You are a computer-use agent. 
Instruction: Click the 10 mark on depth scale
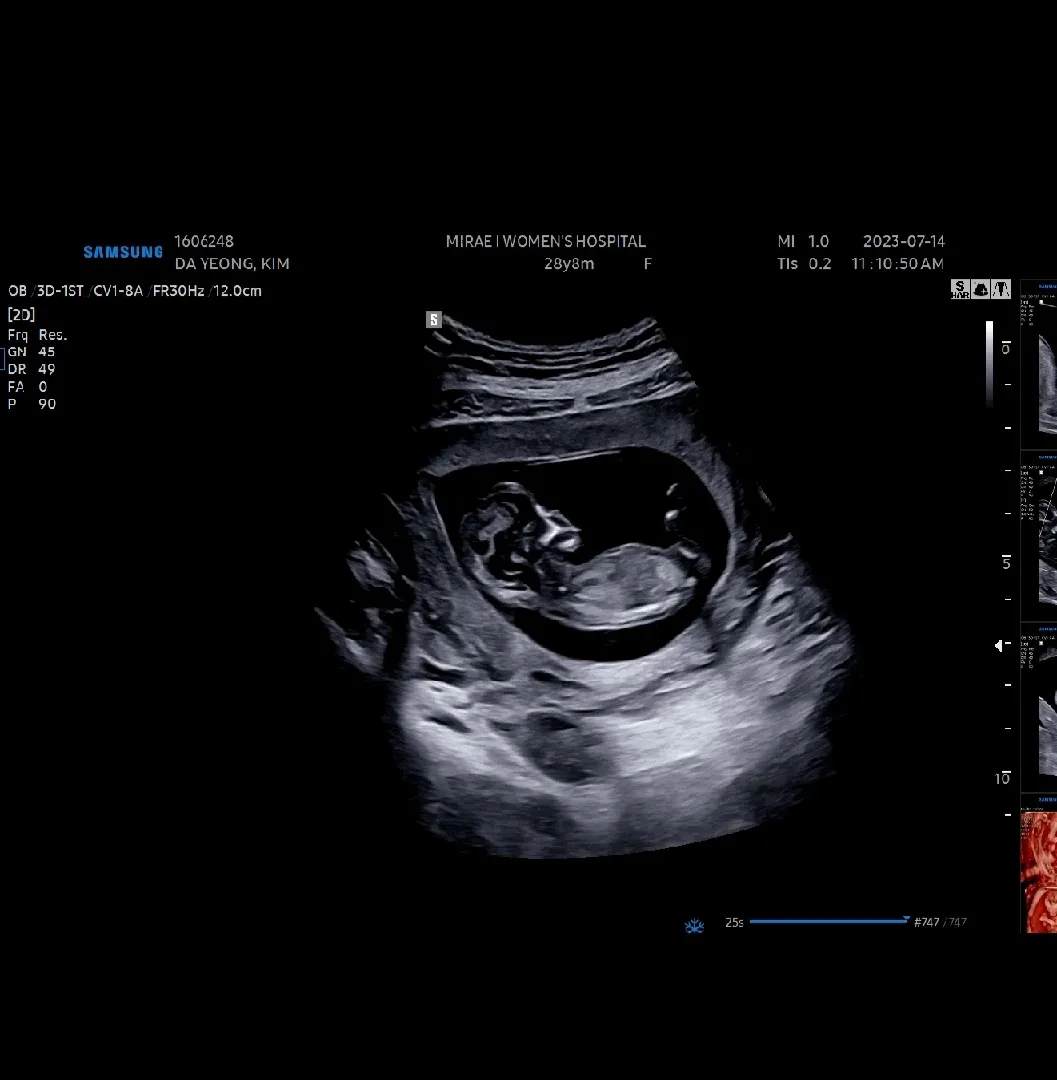click(x=1003, y=778)
